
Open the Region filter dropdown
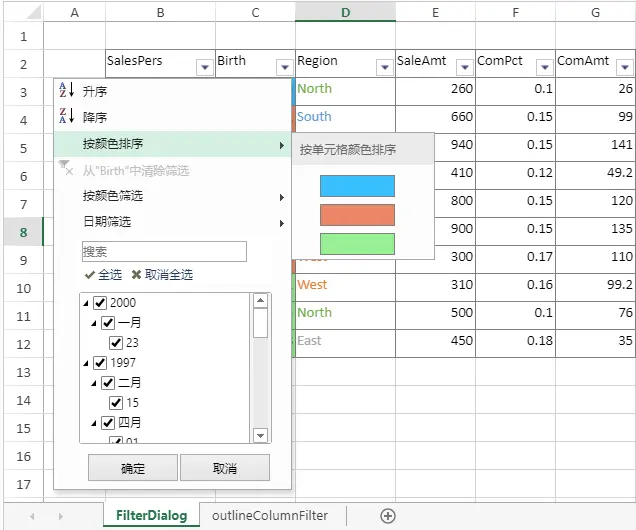coord(385,67)
